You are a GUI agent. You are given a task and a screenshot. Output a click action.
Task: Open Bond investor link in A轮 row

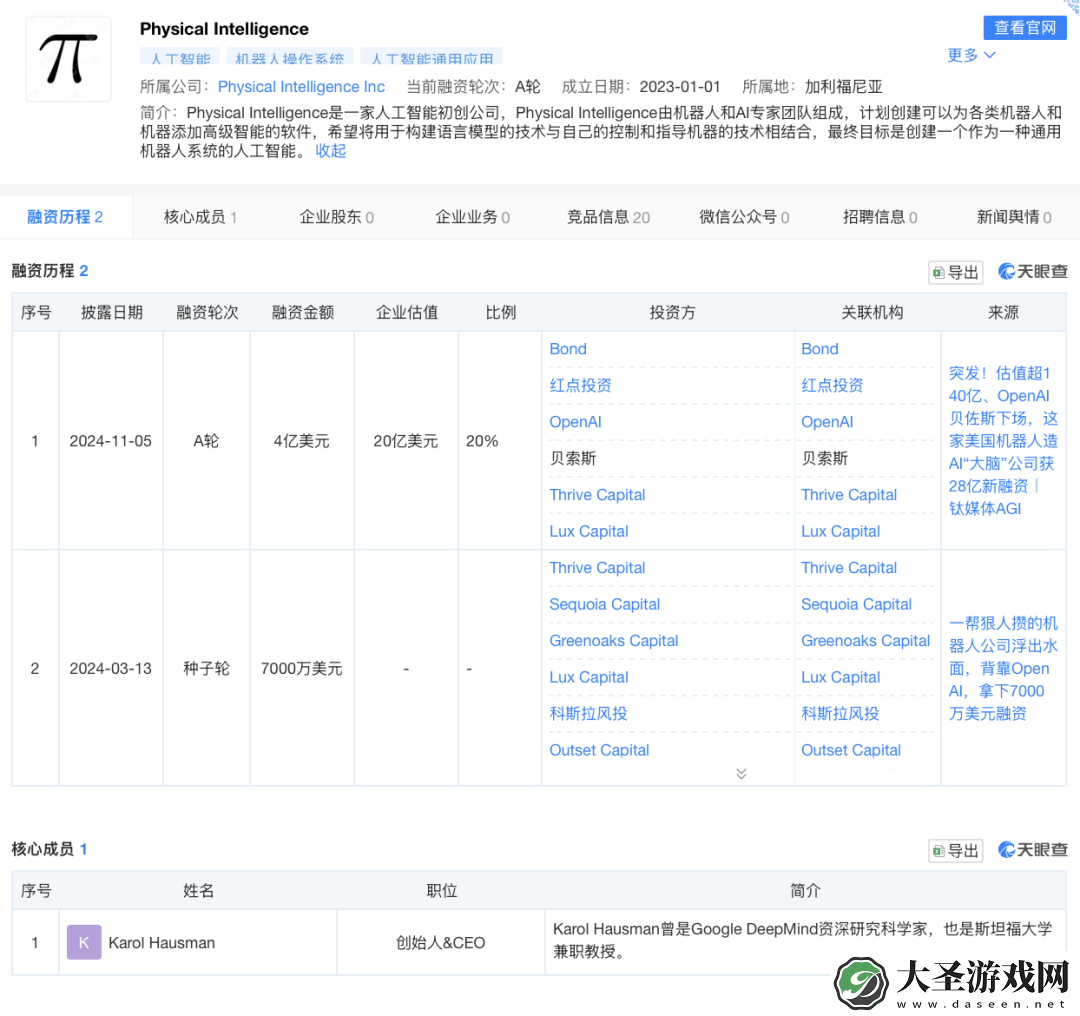(568, 349)
